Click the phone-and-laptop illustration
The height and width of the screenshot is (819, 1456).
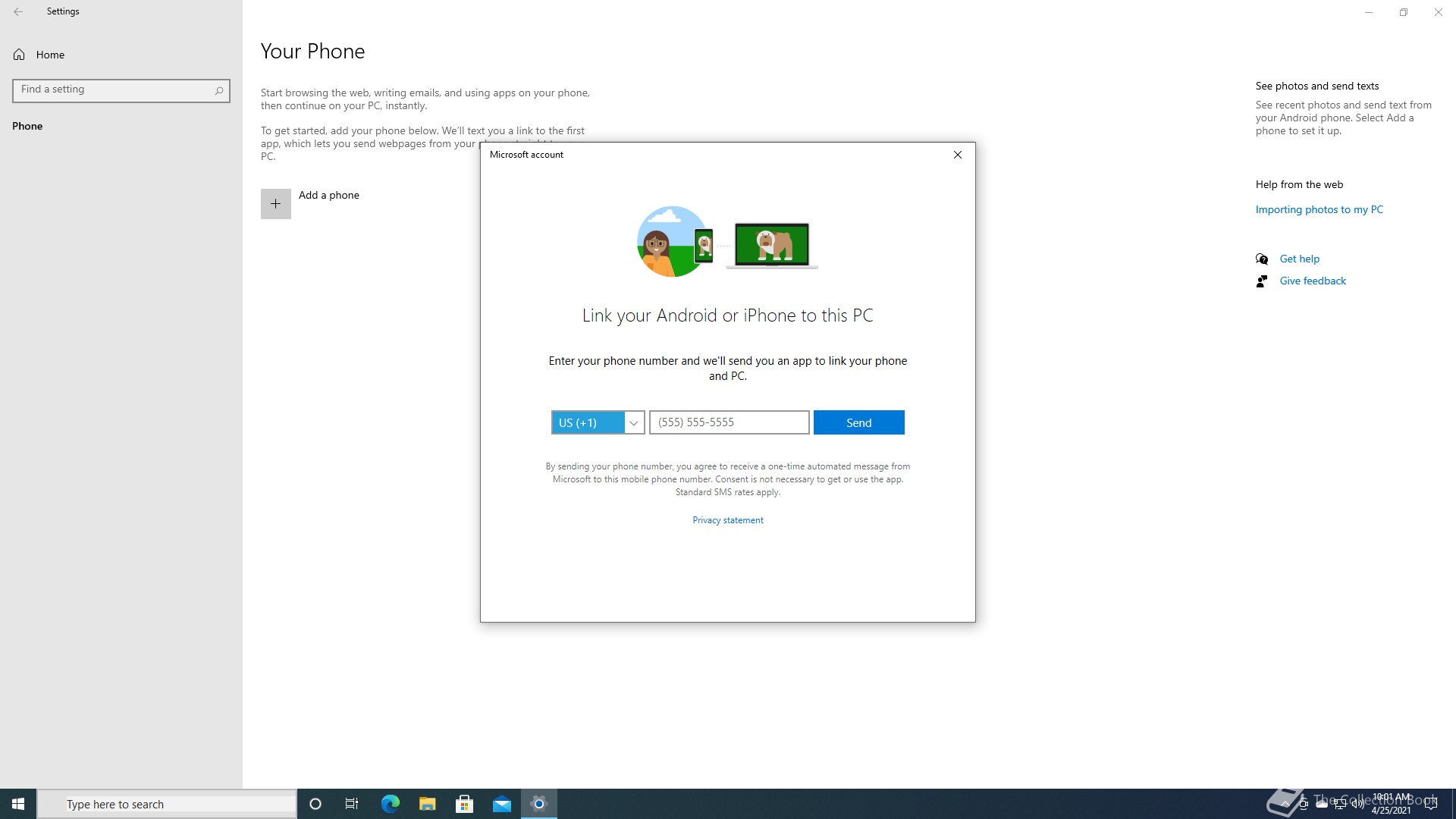(727, 242)
